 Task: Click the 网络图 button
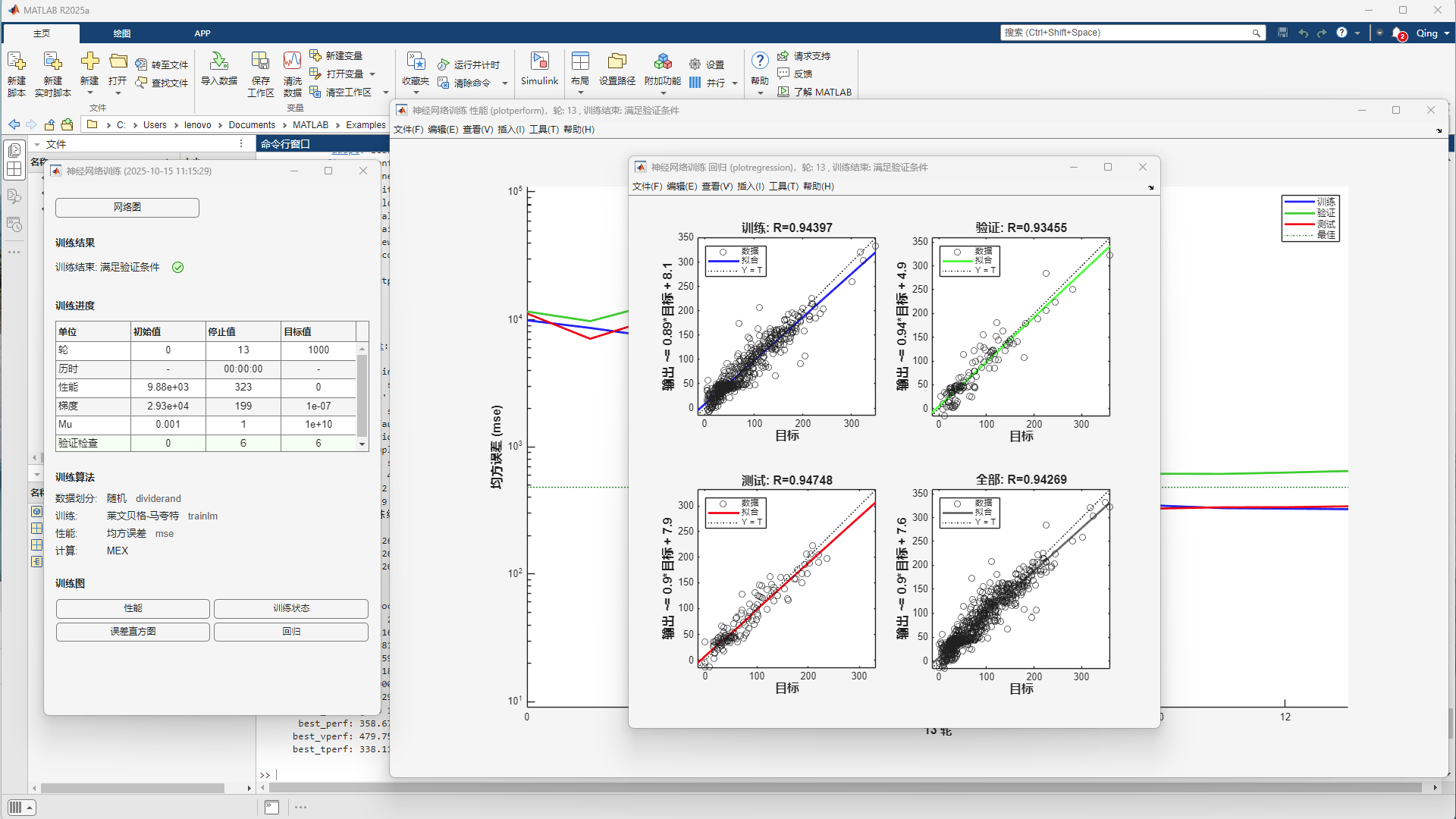(x=127, y=207)
